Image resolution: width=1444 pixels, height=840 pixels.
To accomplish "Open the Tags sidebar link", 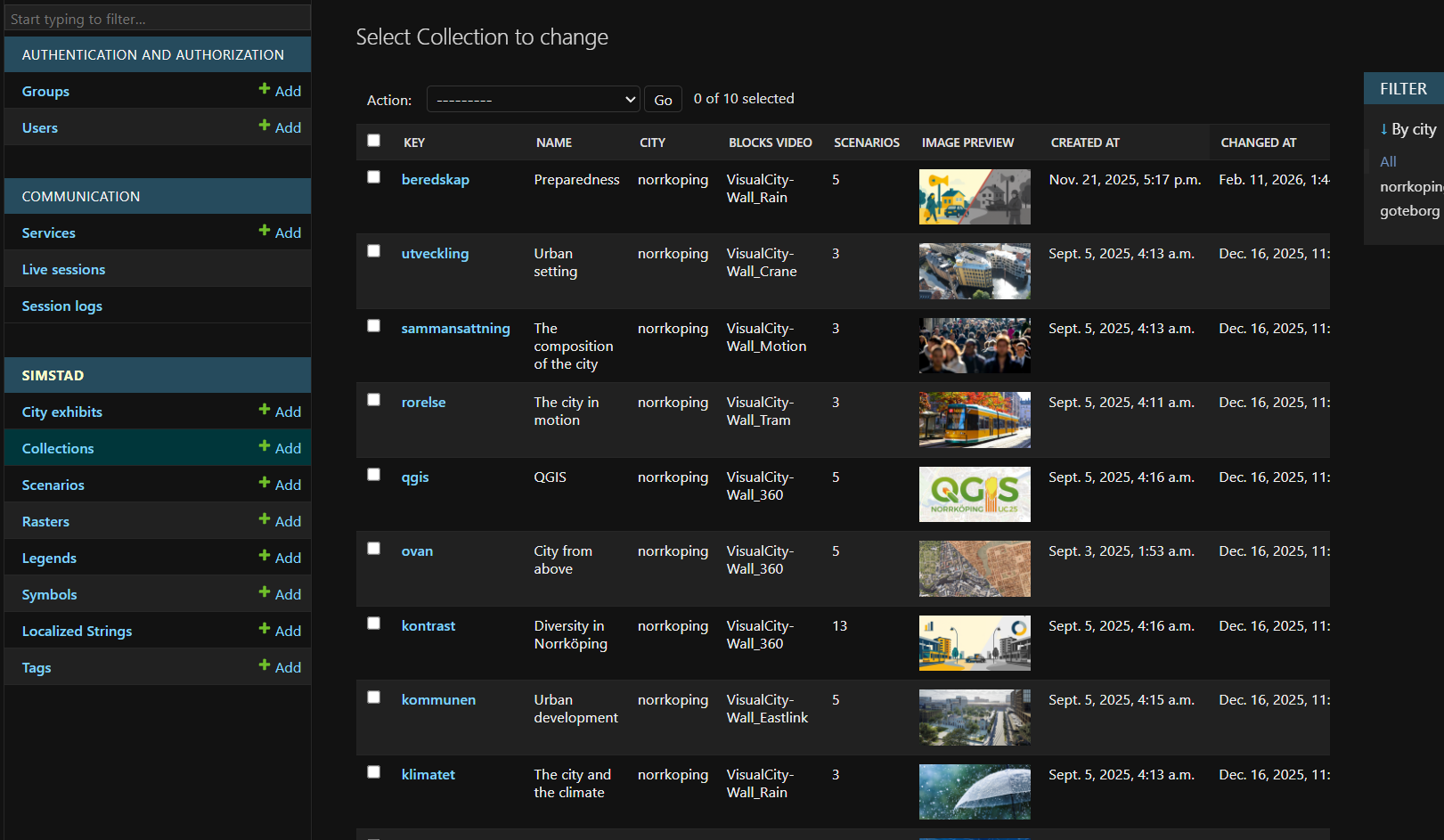I will click(37, 667).
